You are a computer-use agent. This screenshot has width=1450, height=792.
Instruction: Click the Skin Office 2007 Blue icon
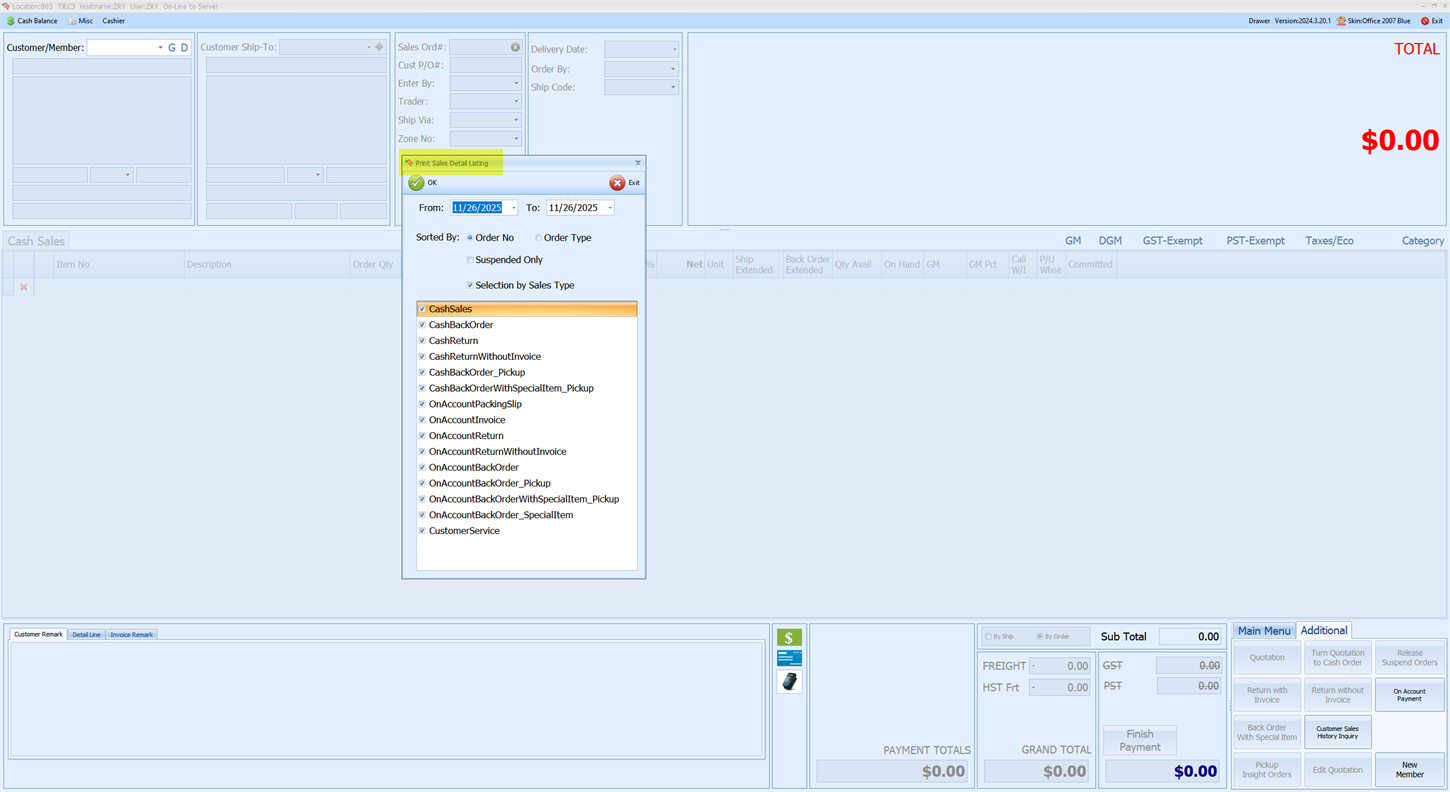[1341, 21]
